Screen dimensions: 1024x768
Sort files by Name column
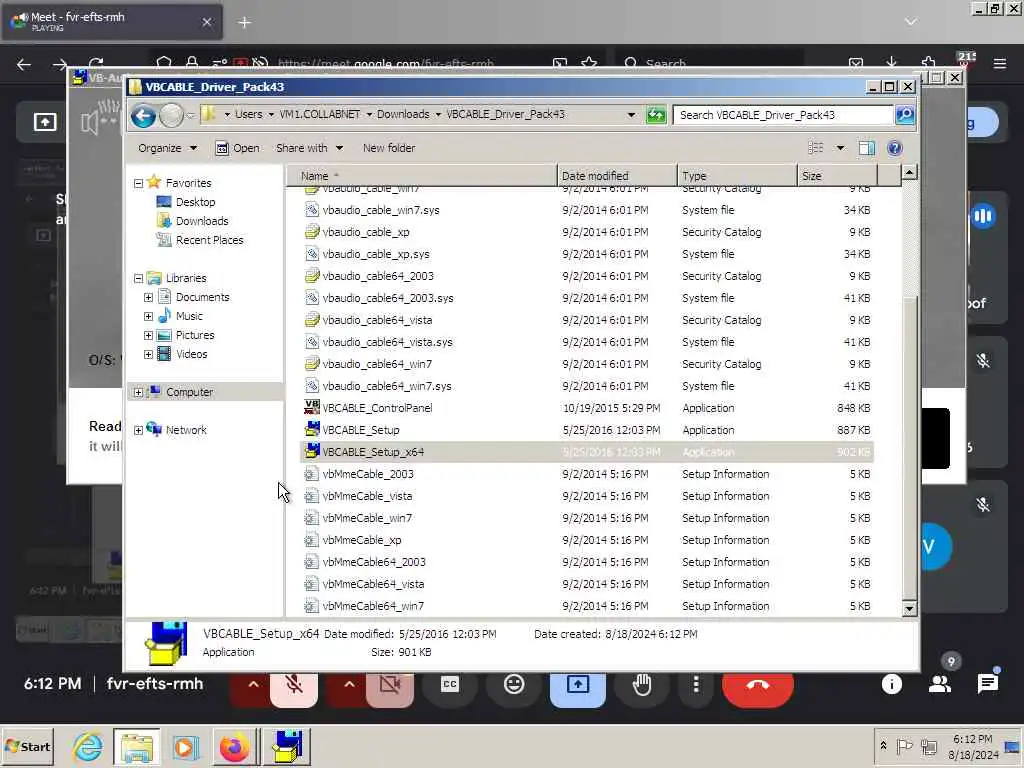click(x=422, y=176)
